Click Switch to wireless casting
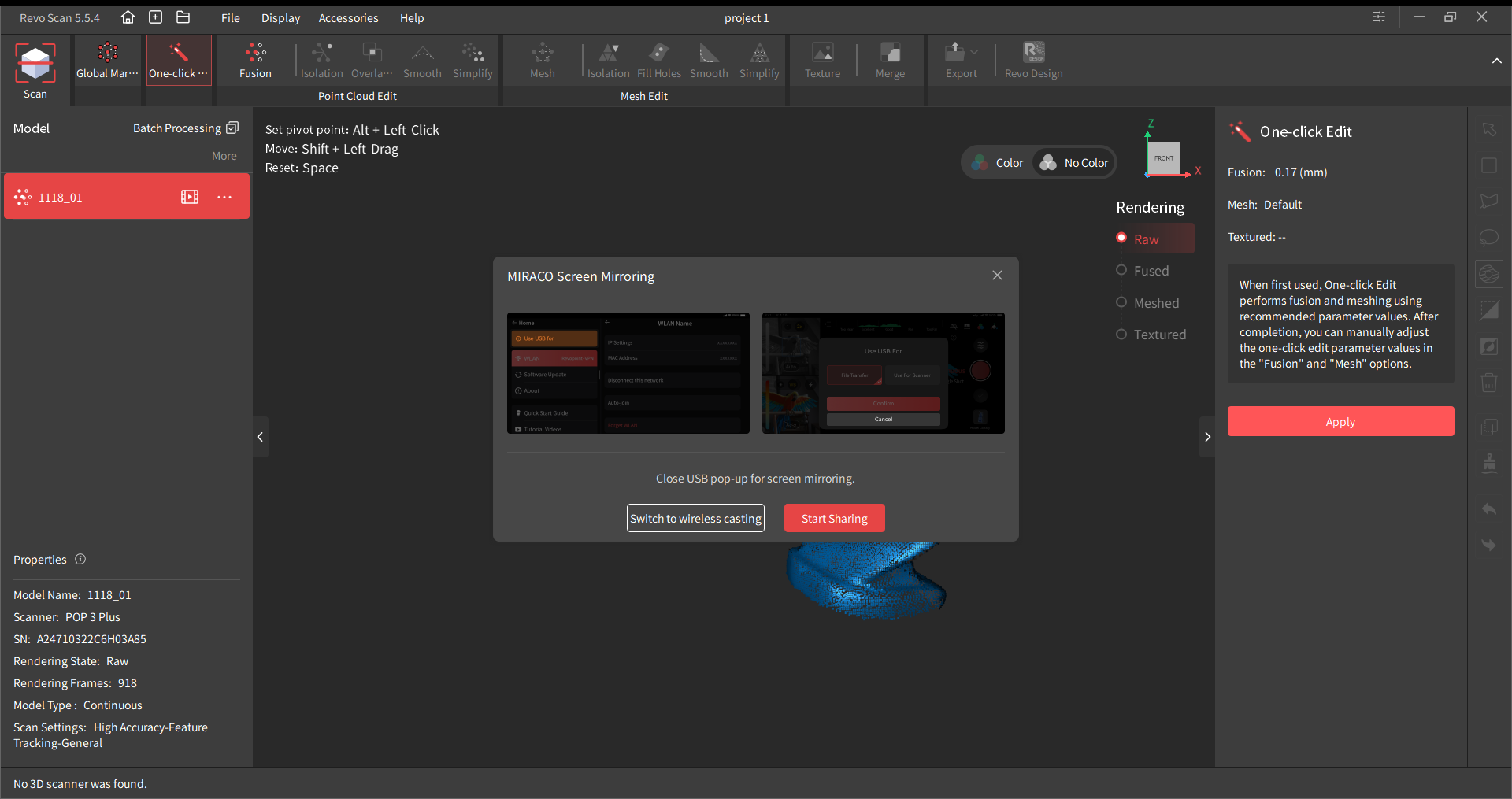Image resolution: width=1512 pixels, height=799 pixels. tap(695, 518)
